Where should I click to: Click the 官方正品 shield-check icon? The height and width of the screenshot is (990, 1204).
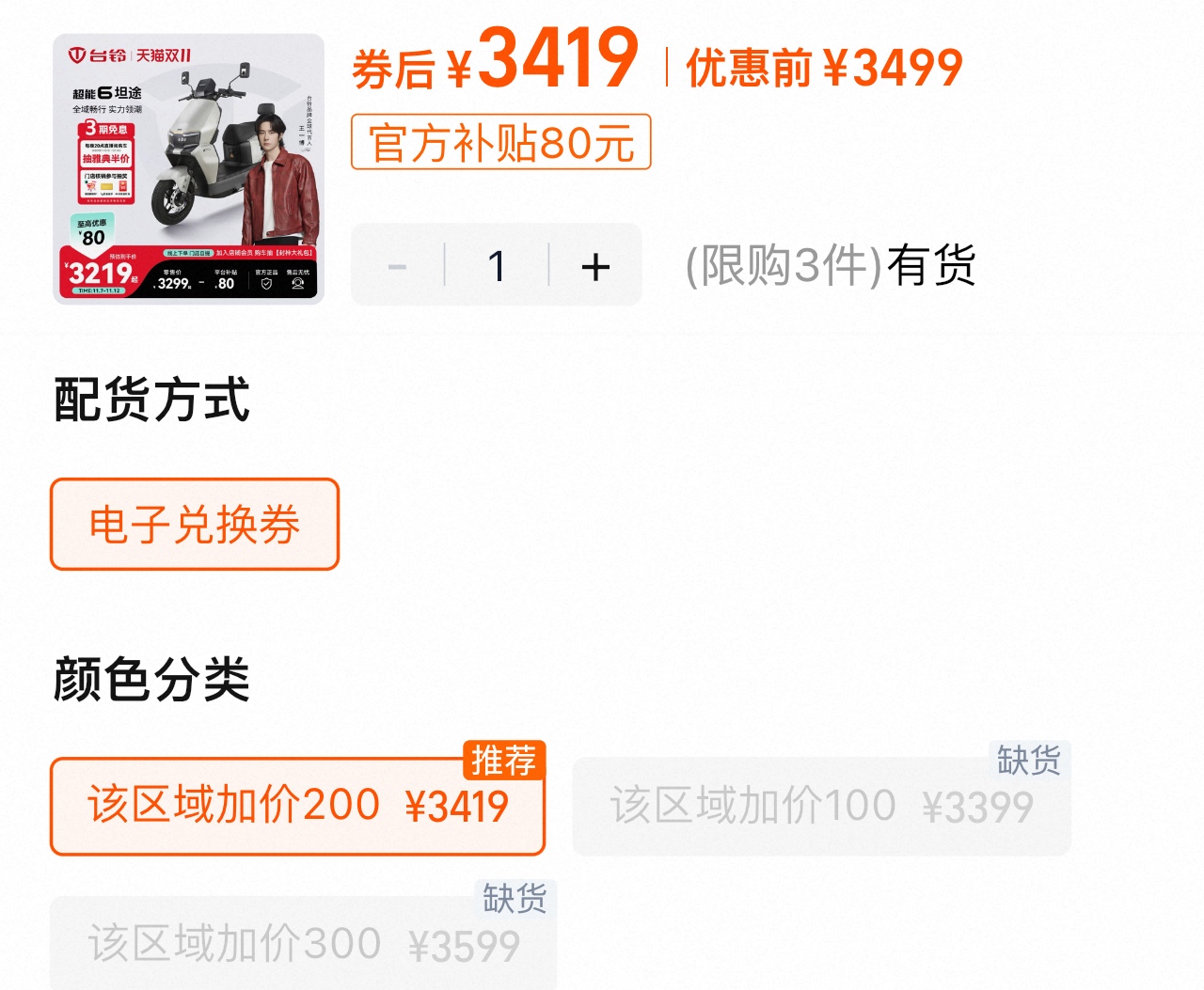click(266, 283)
